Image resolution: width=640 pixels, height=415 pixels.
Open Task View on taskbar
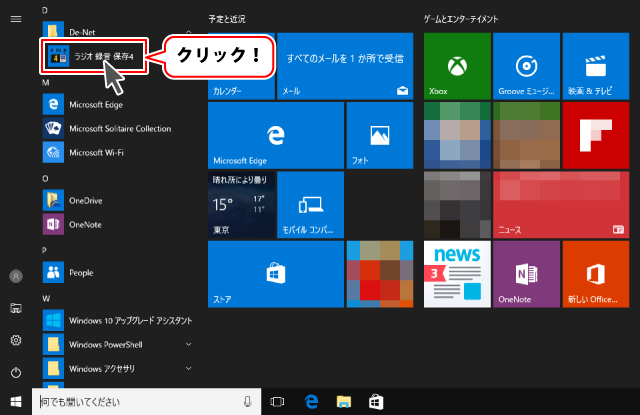pyautogui.click(x=277, y=402)
